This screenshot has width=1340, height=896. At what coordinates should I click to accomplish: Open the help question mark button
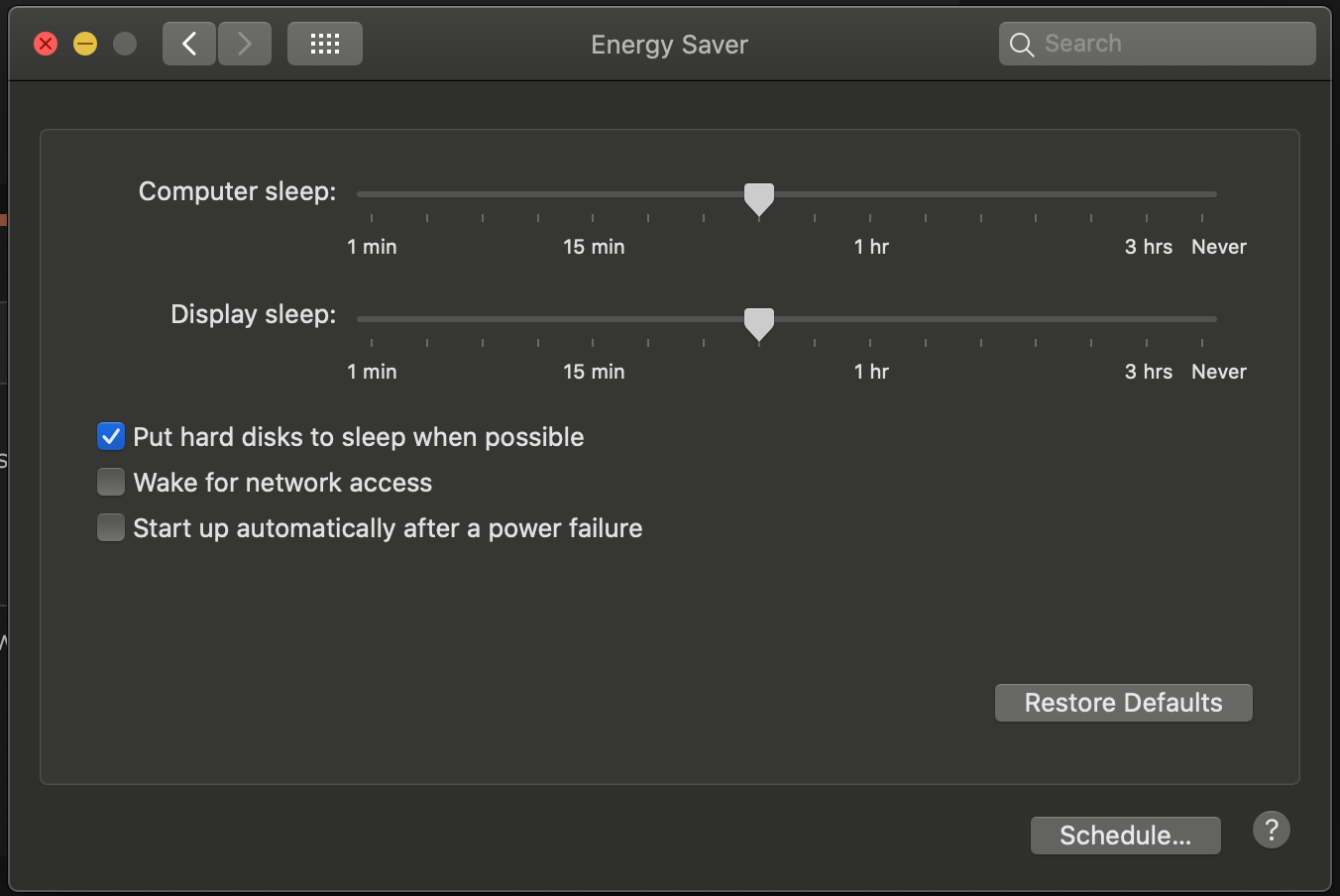click(1272, 830)
